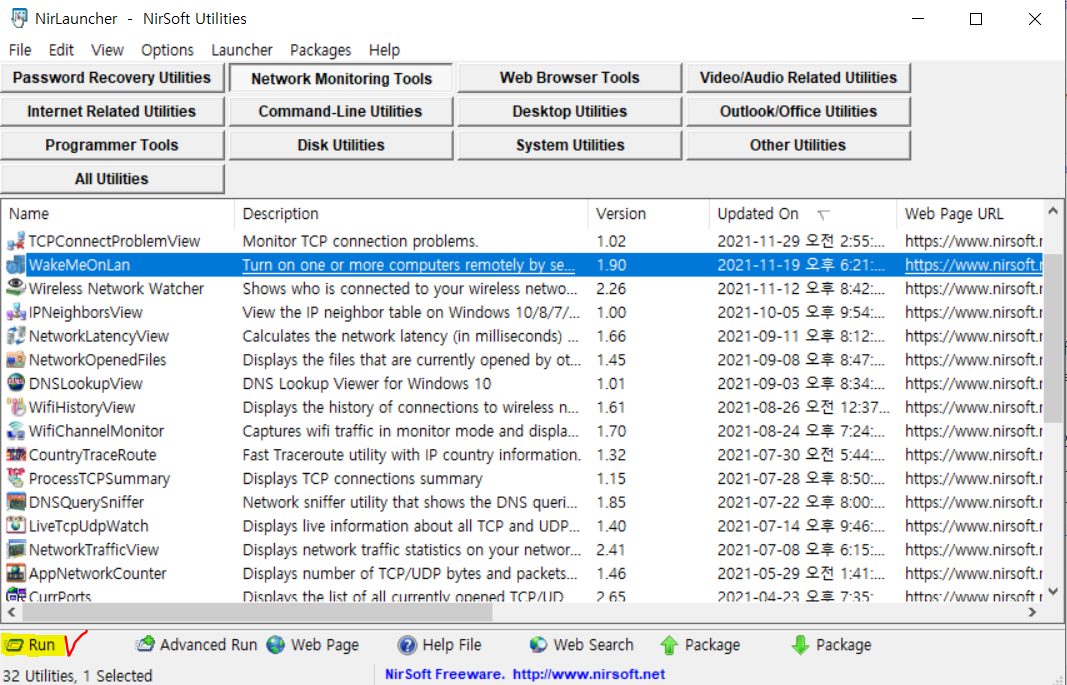Viewport: 1067px width, 685px height.
Task: Click the WifiHistoryView icon
Action: 16,407
